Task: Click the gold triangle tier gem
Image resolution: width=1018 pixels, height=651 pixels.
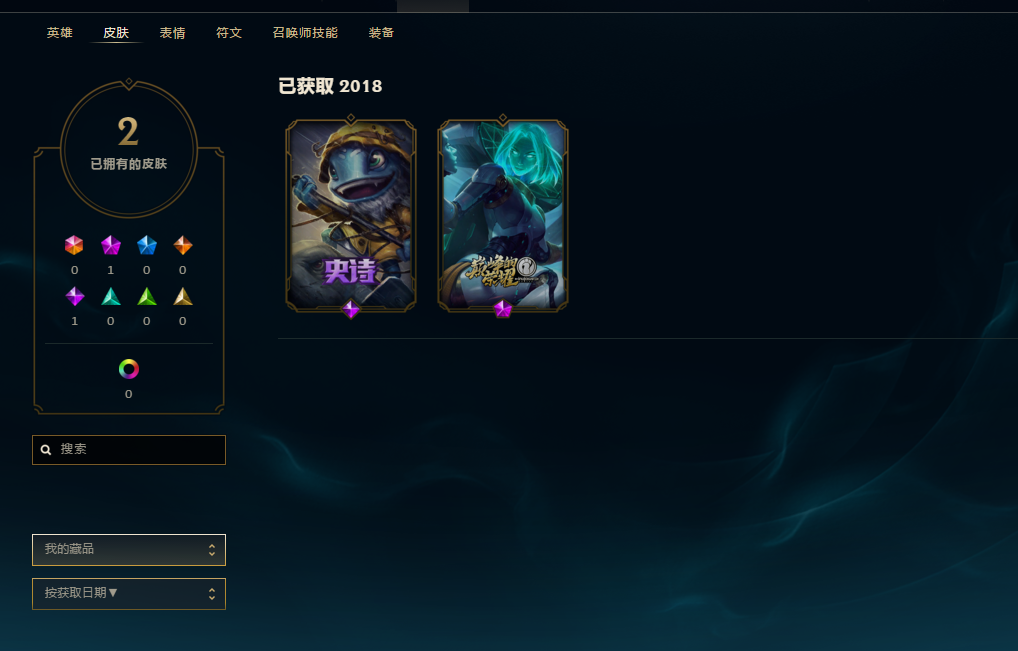Action: tap(183, 297)
